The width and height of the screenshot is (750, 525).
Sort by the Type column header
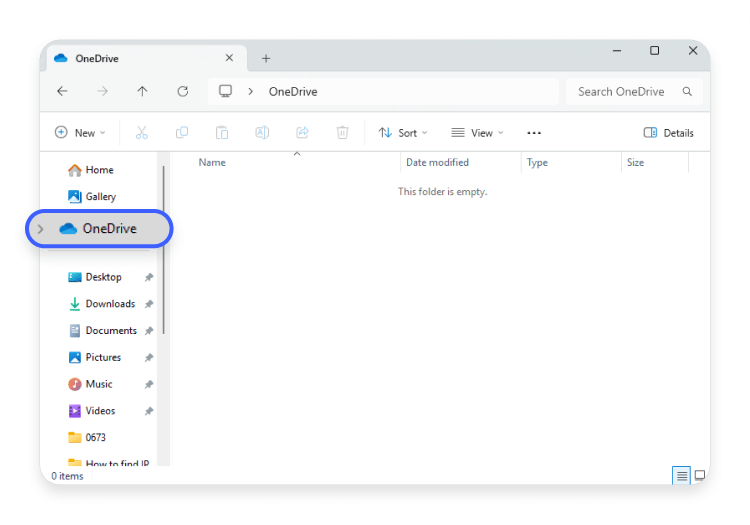537,163
